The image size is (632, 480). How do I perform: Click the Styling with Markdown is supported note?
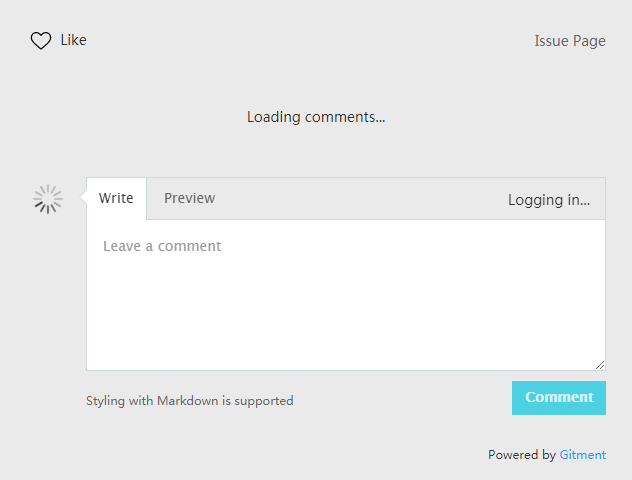click(190, 401)
